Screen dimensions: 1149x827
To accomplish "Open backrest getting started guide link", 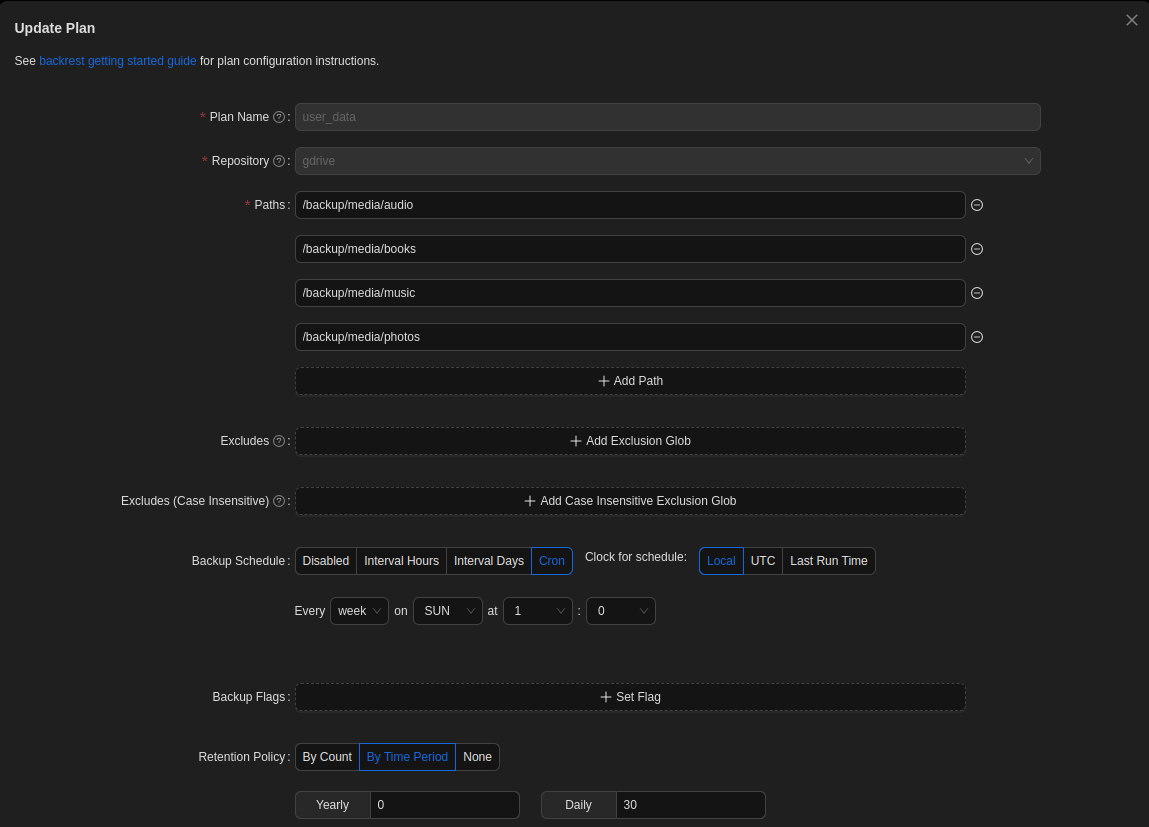I will (118, 61).
